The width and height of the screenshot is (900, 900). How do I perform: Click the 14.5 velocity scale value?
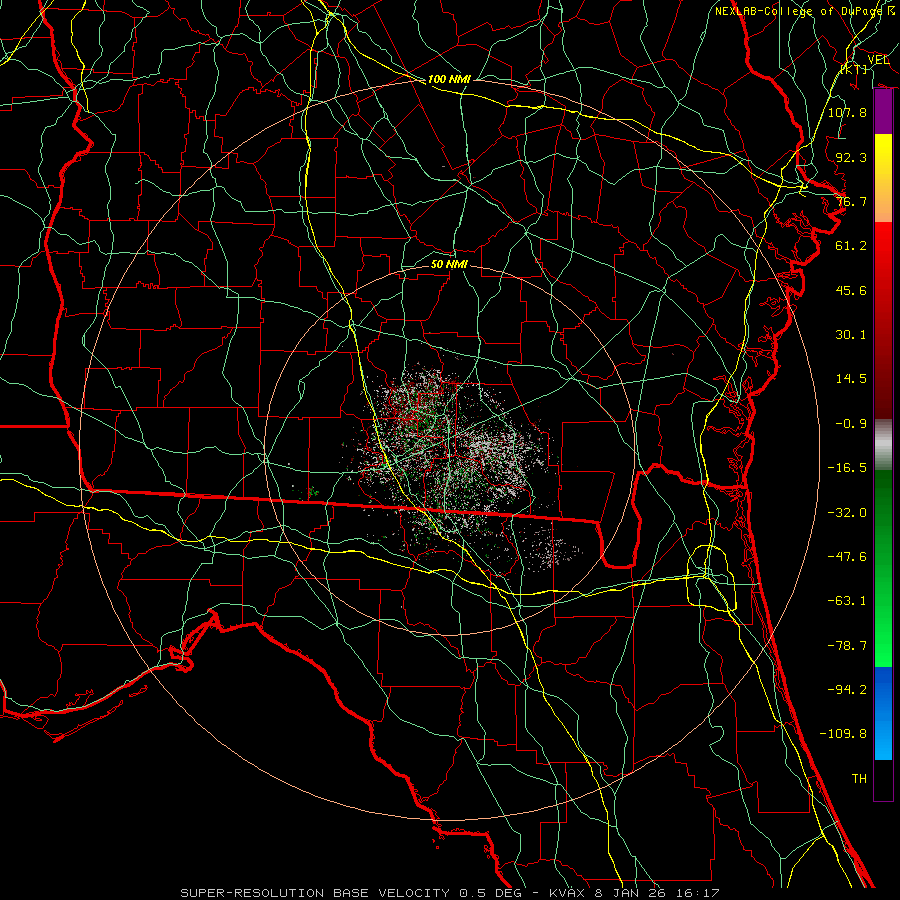pos(851,379)
